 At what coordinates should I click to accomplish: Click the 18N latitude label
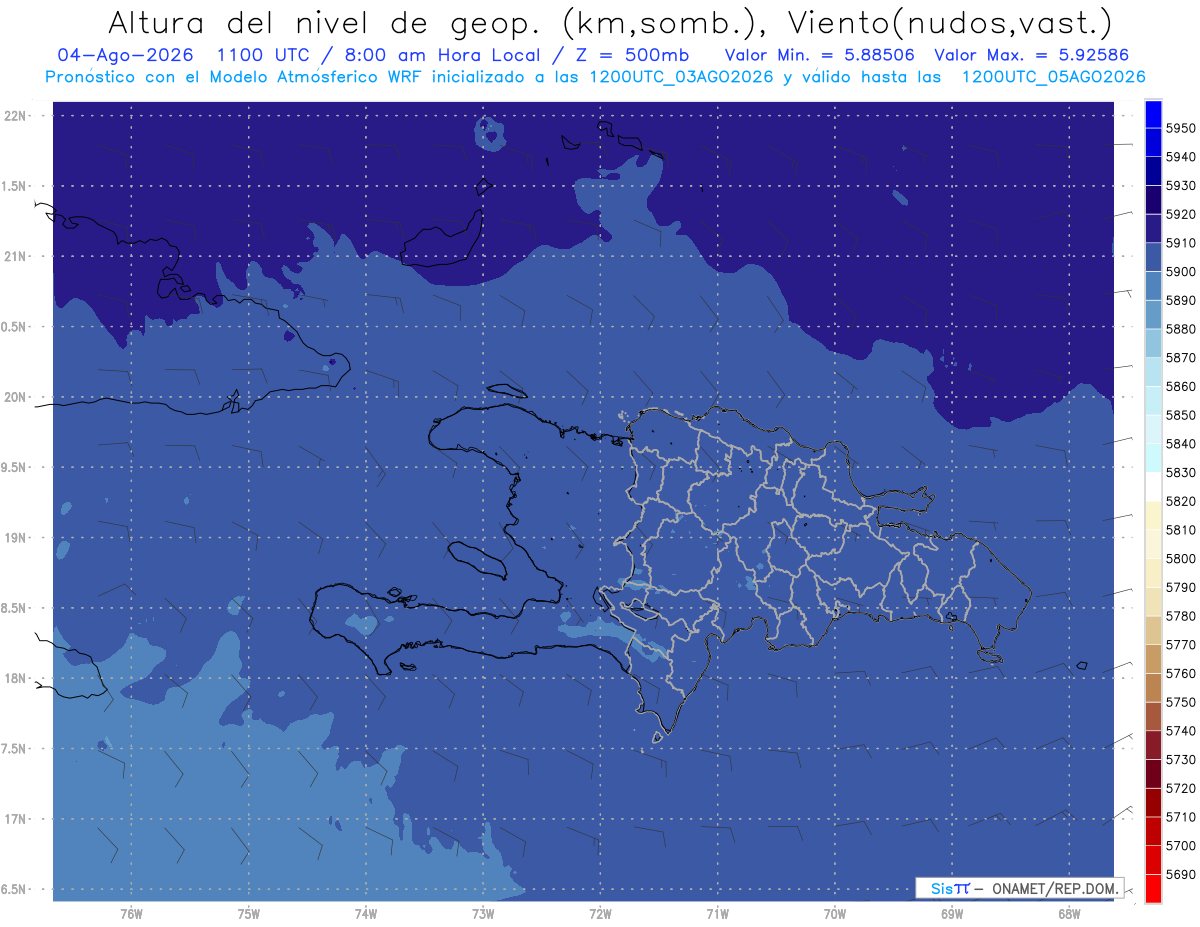point(15,678)
